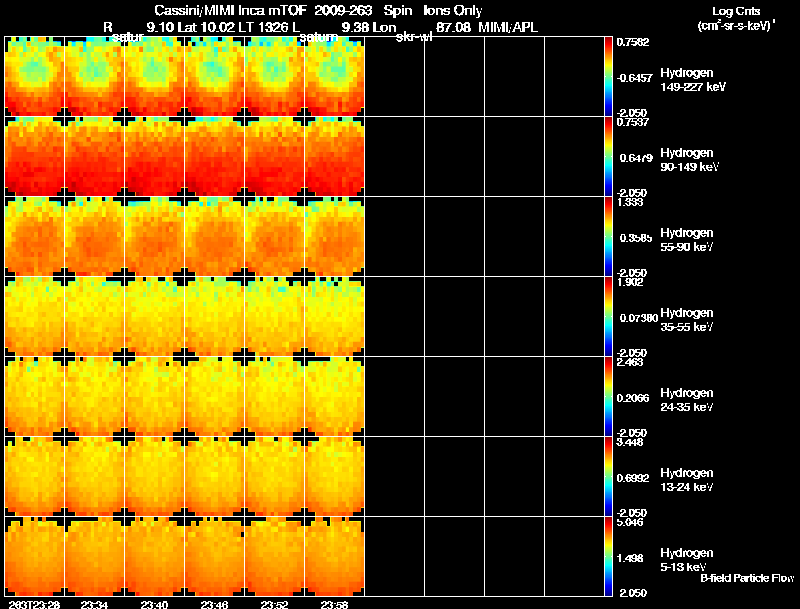Click the 'B-field Particle Flow' label
Screen dimensions: 800x609
click(747, 578)
